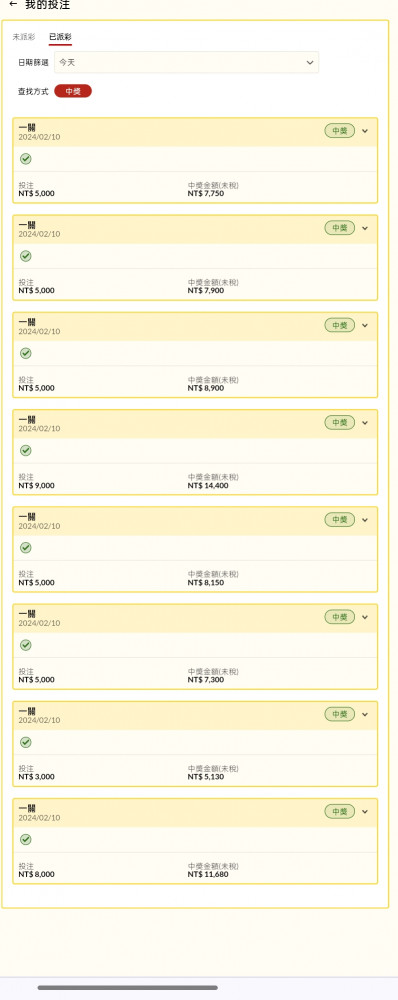This screenshot has width=398, height=1000.
Task: Click the 中獎 badge on NT$ 8,150 card
Action: click(x=339, y=520)
